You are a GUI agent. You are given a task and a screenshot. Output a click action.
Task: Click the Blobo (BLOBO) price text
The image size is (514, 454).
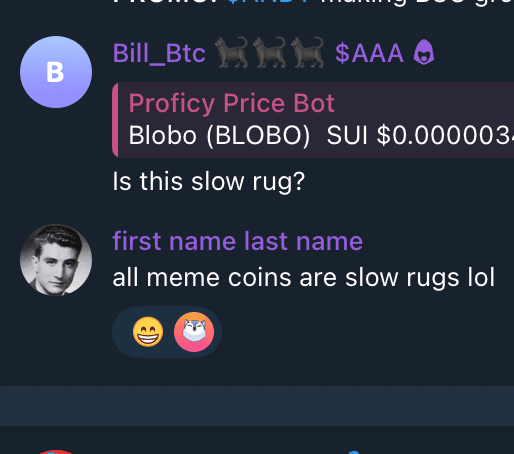tap(321, 136)
